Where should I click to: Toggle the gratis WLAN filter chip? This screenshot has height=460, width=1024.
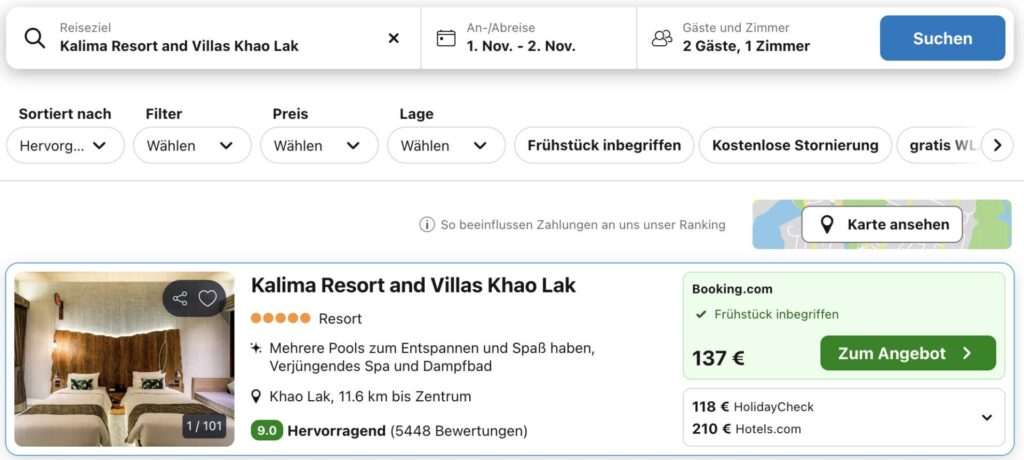[x=940, y=145]
